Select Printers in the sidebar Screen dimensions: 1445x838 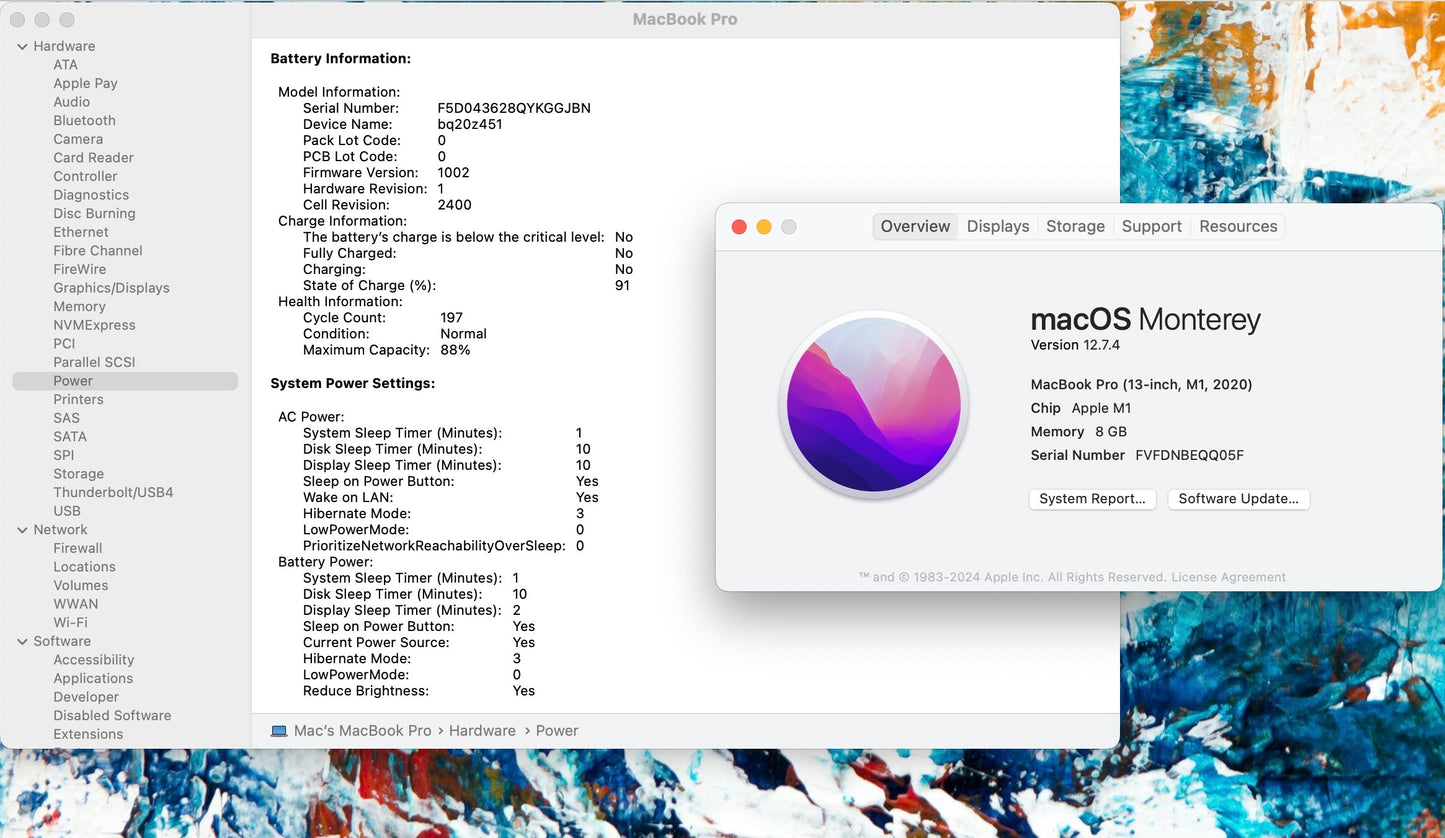(78, 400)
